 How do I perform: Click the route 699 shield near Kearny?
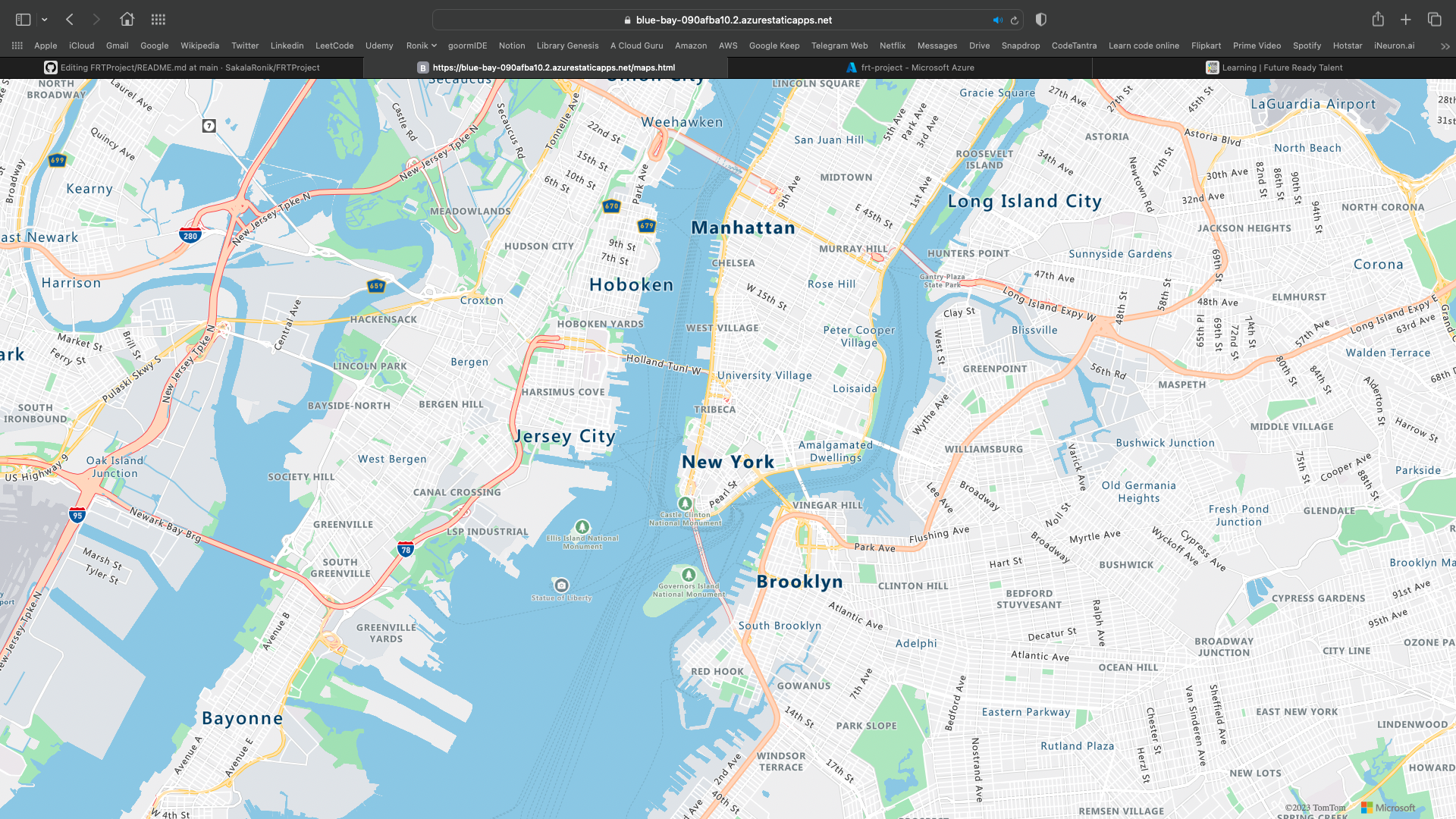point(58,160)
